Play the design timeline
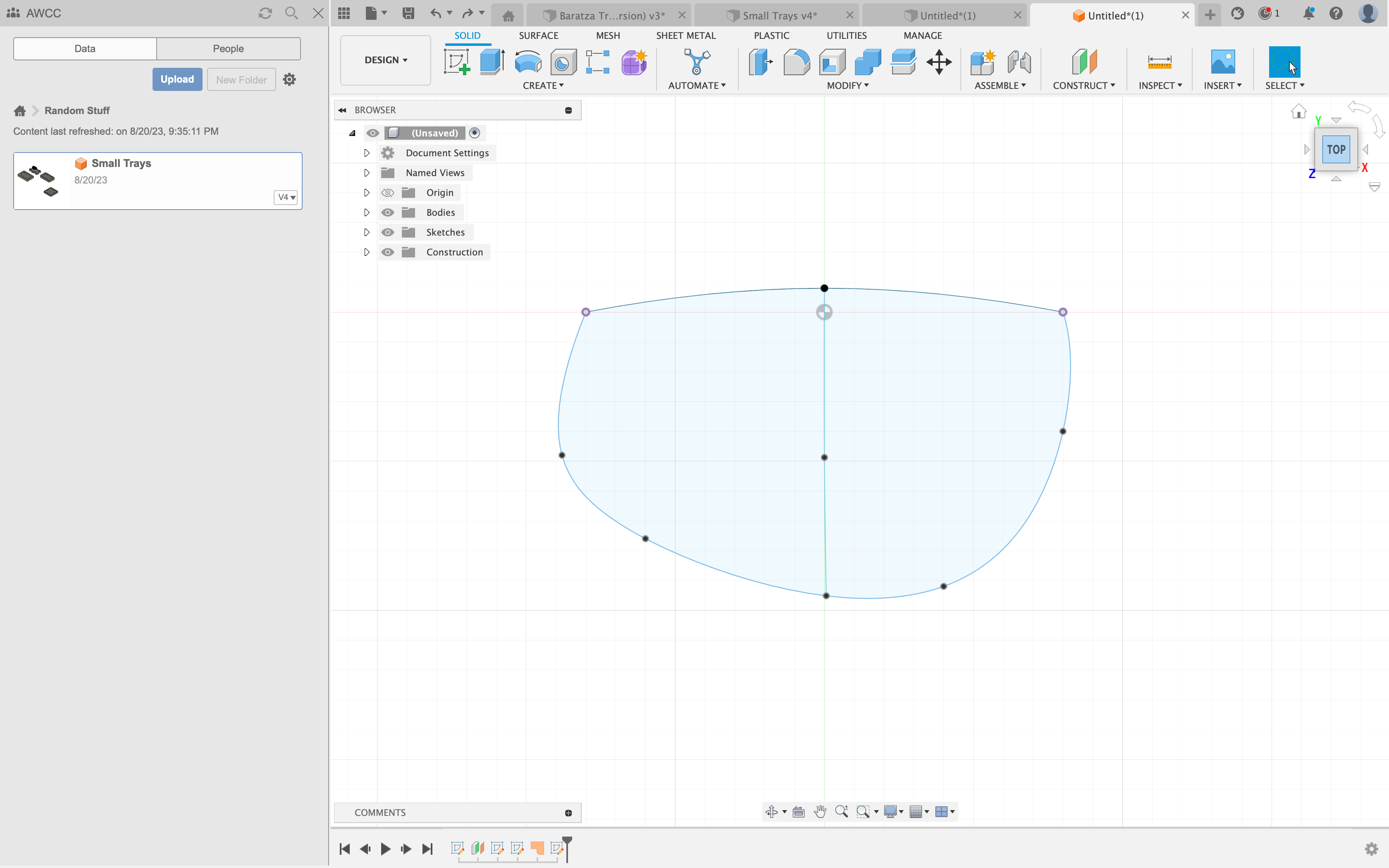 click(386, 849)
